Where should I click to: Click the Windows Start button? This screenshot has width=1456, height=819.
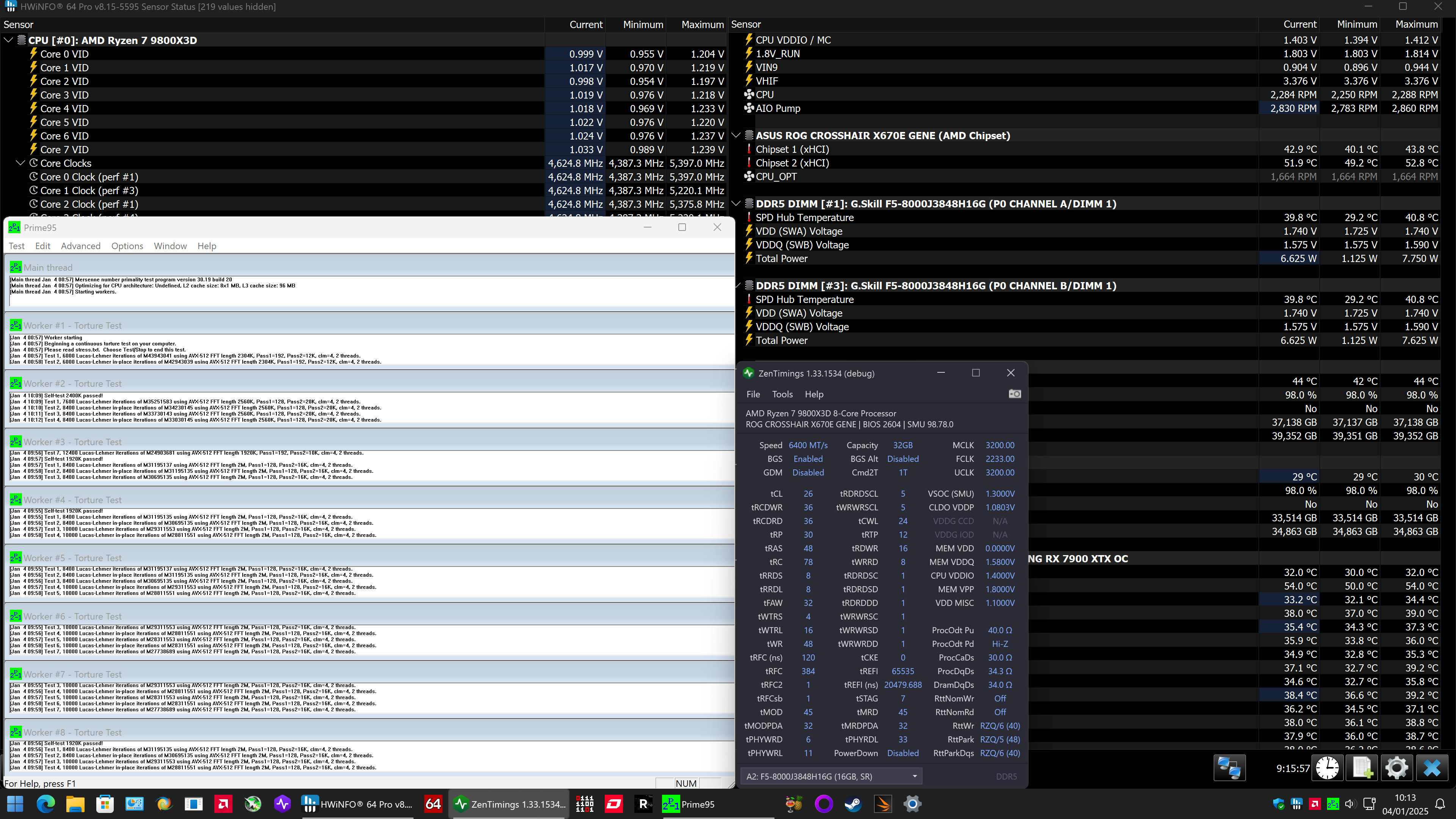point(15,804)
